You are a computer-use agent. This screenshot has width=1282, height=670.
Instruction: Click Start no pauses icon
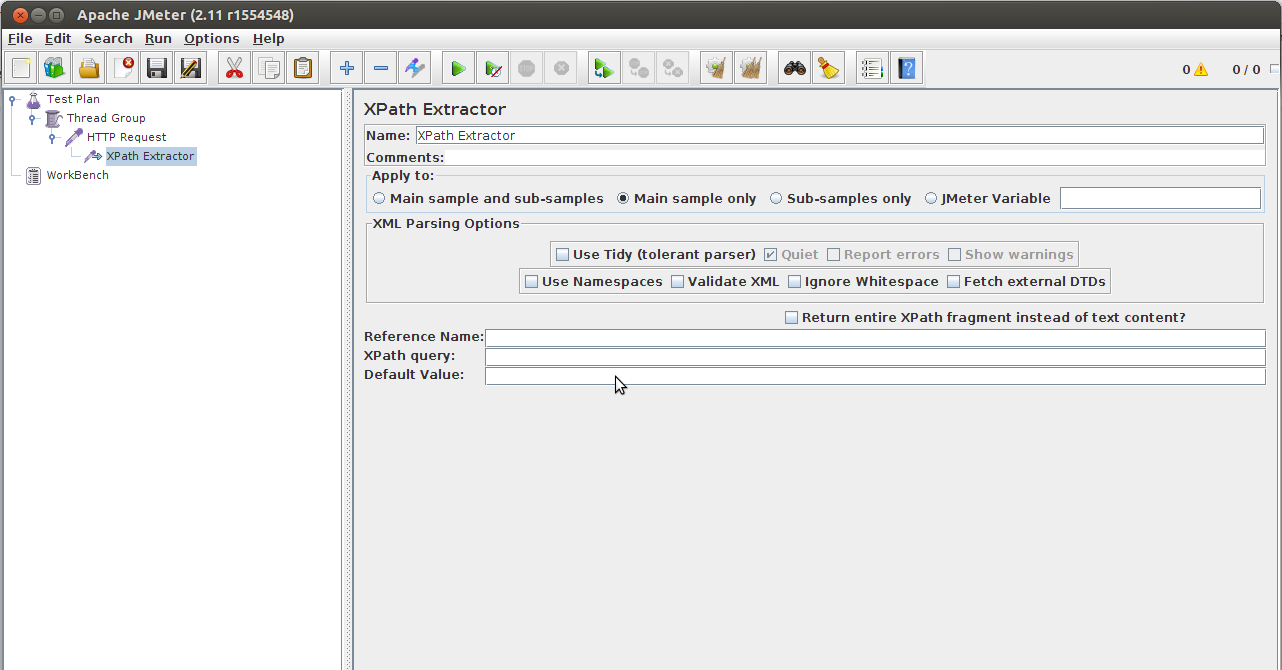point(492,69)
